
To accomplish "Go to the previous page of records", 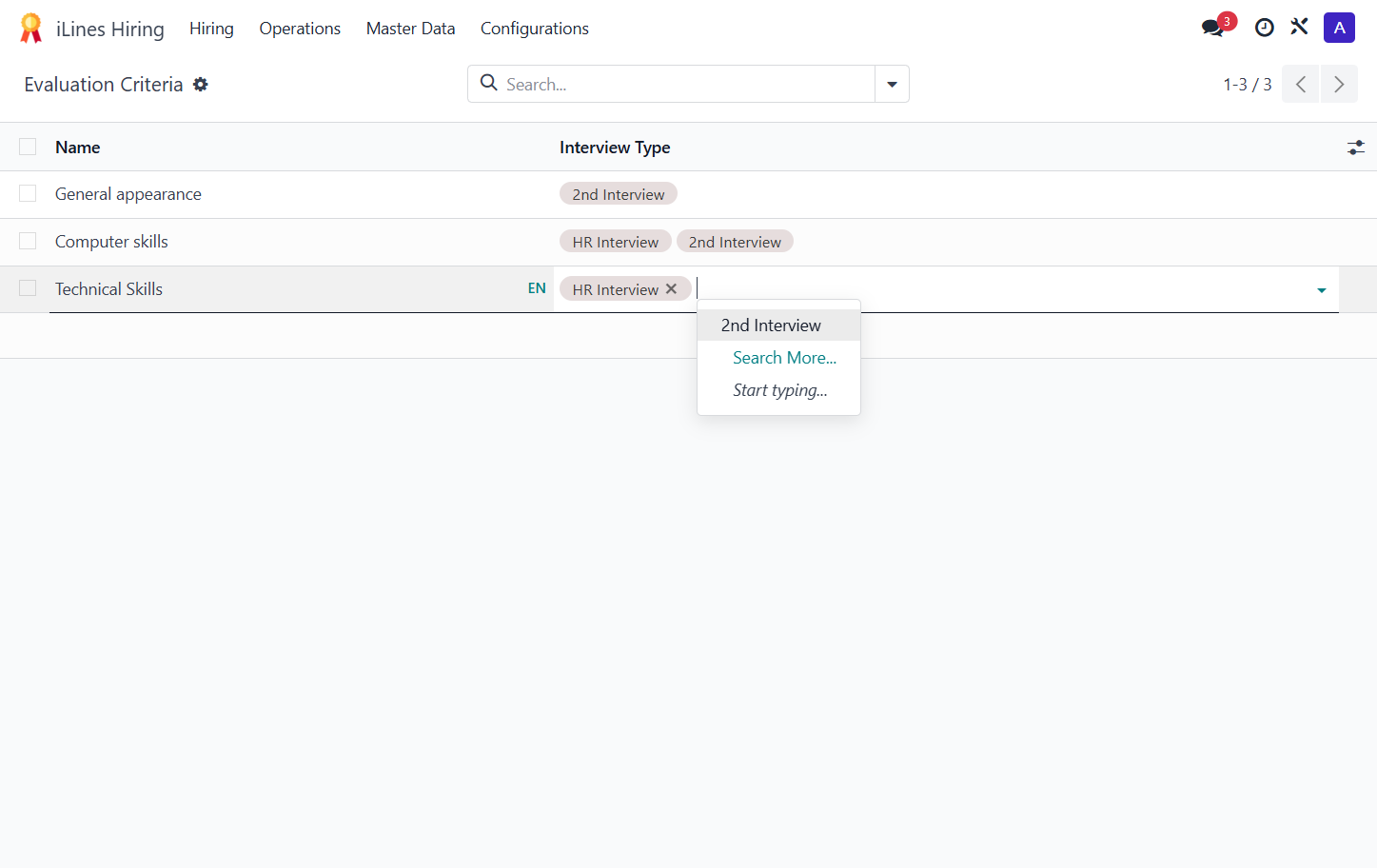I will (x=1300, y=84).
